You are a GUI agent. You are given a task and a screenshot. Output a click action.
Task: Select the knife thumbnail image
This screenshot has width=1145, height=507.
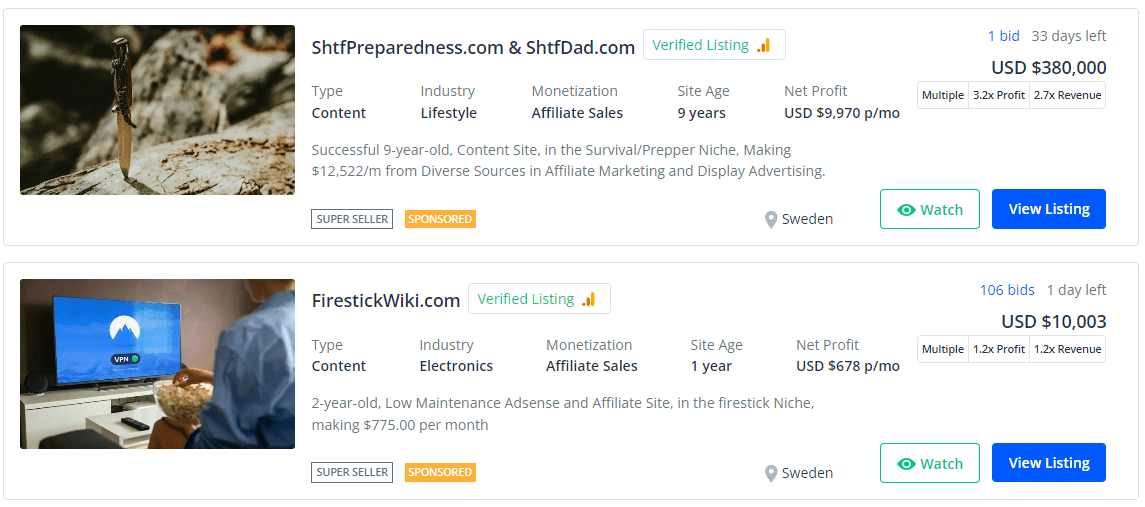(x=157, y=110)
